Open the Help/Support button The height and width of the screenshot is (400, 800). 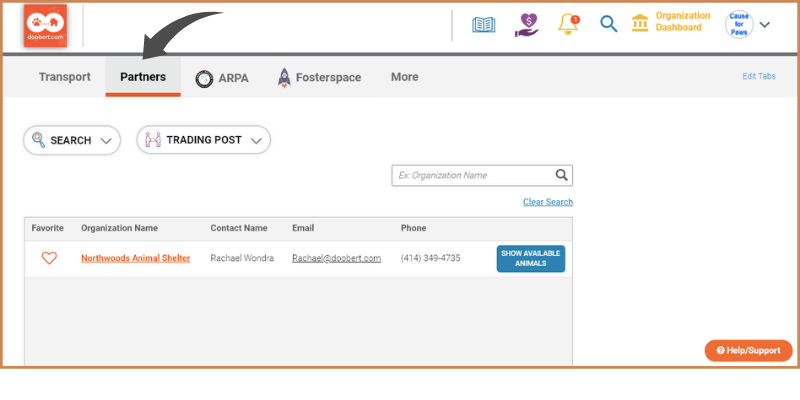tap(748, 351)
